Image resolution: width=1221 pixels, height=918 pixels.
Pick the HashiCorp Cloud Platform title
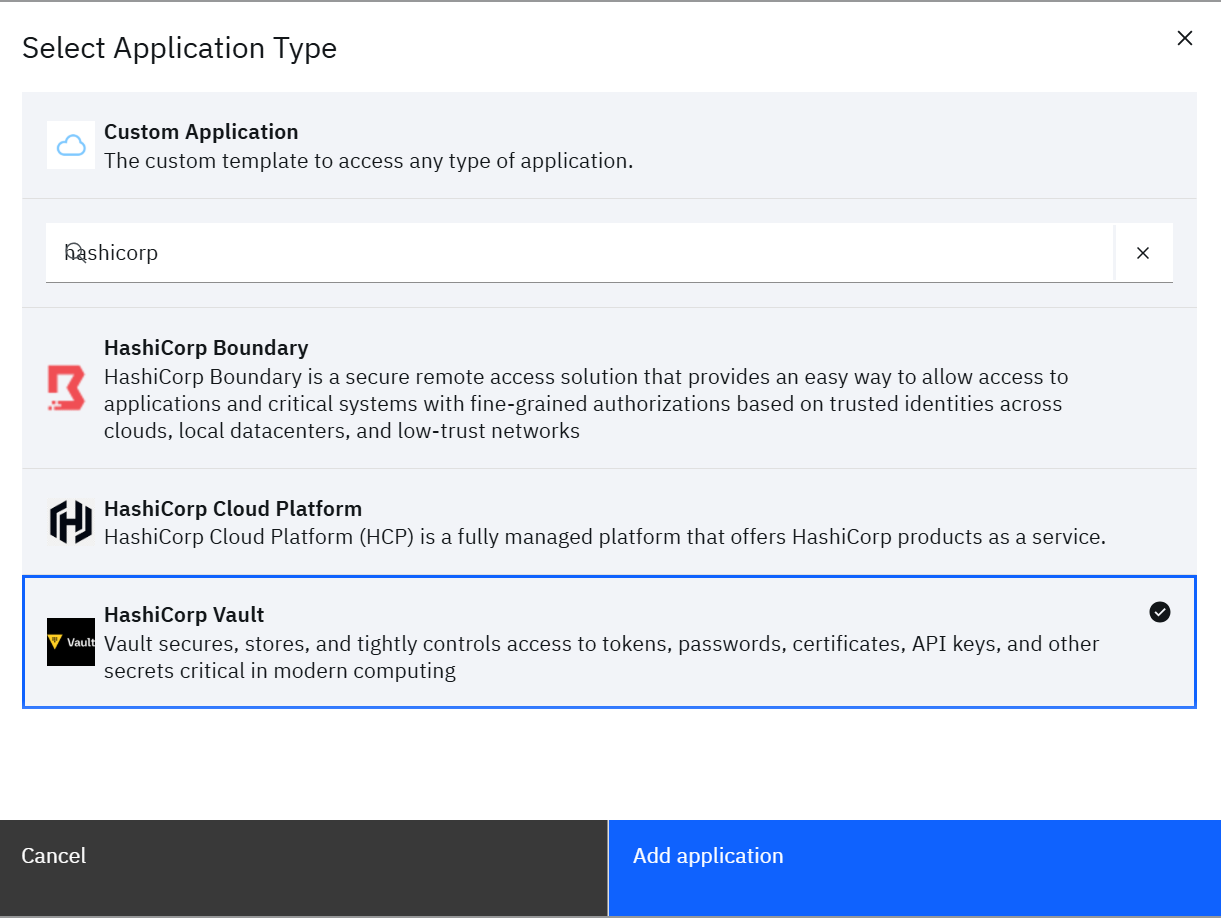(233, 509)
